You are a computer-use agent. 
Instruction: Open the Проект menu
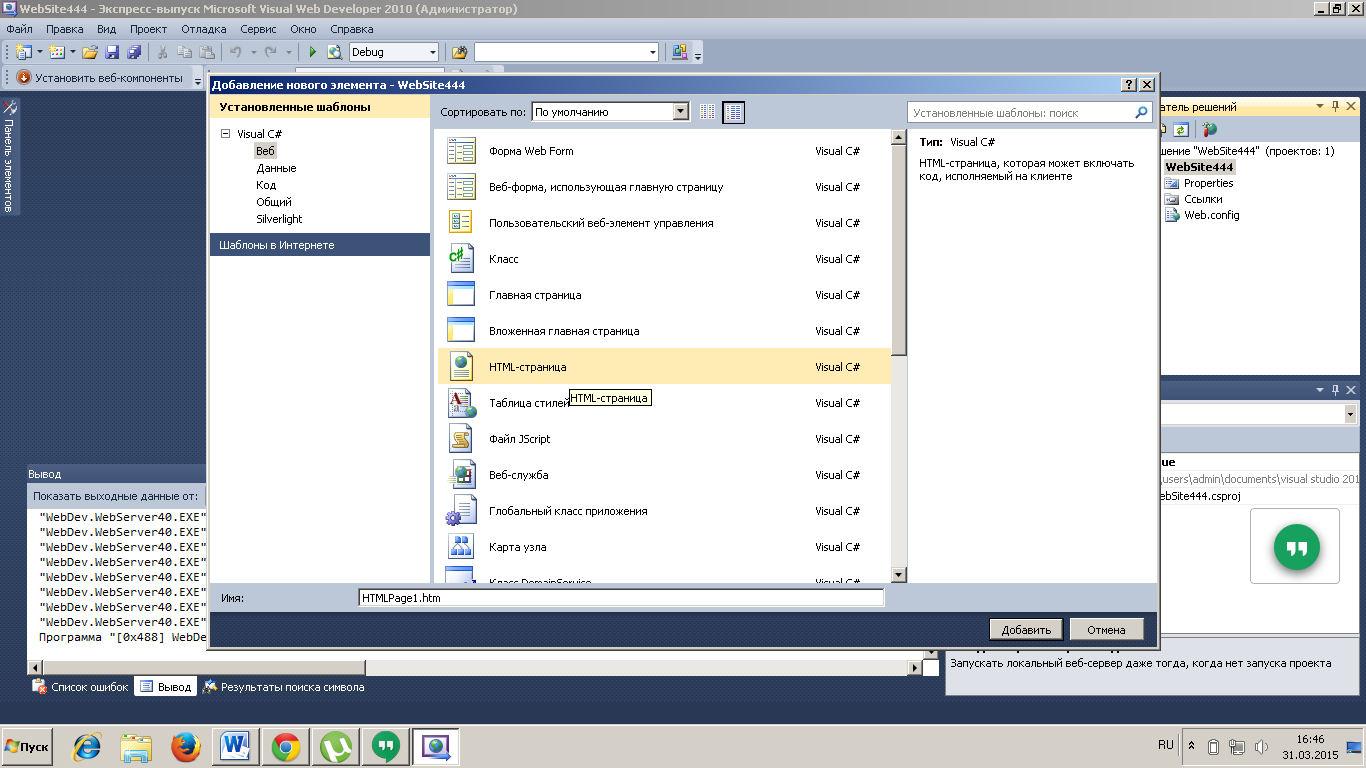tap(149, 29)
